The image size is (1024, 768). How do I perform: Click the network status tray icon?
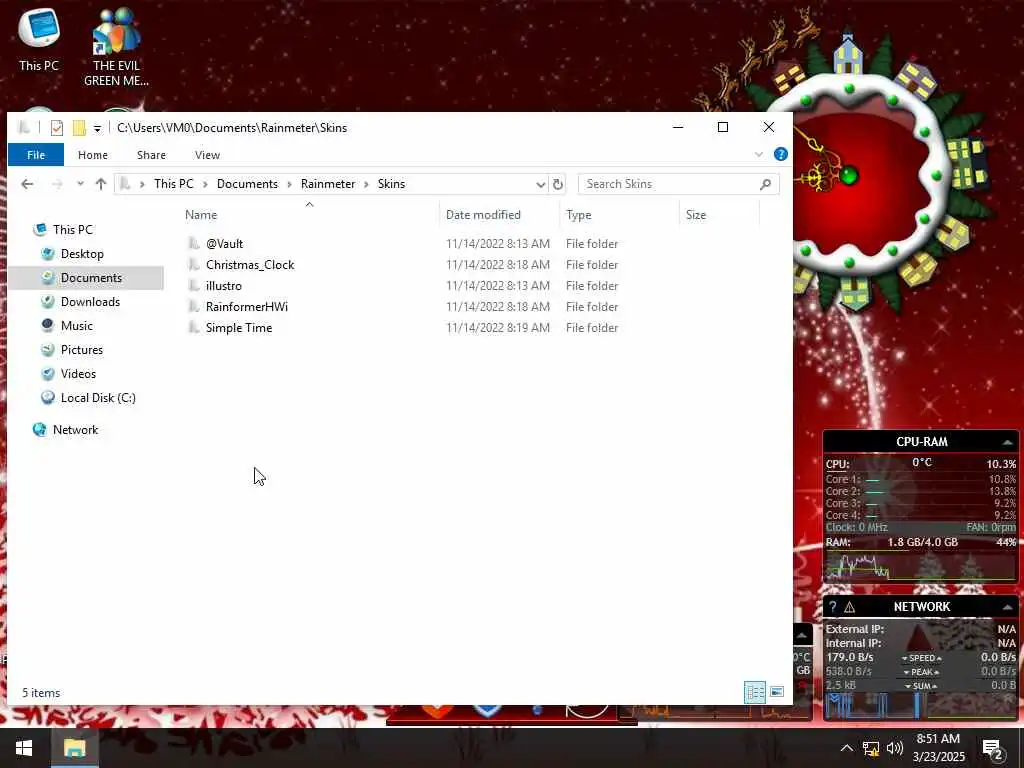(x=871, y=748)
